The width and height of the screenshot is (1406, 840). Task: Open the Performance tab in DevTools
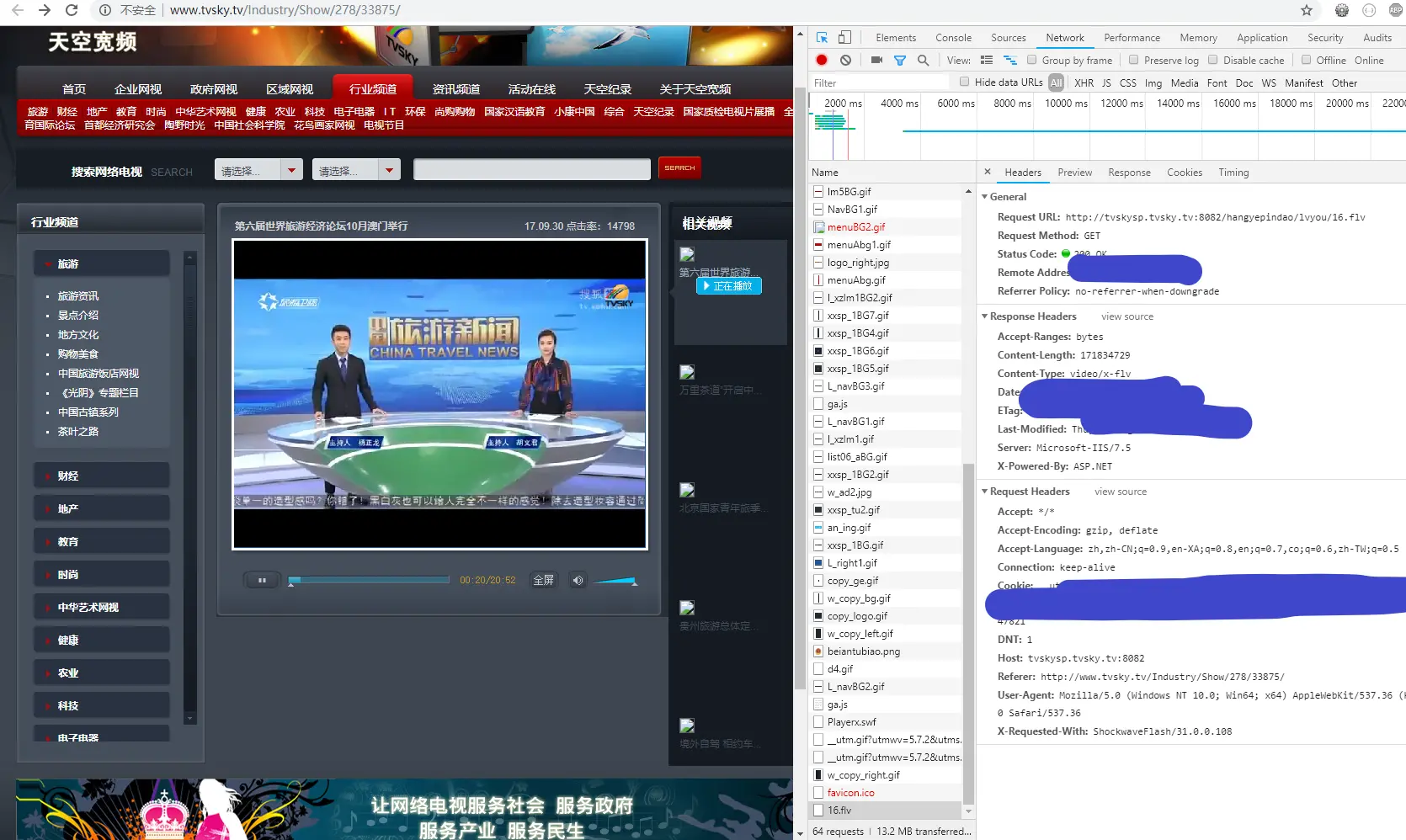click(1132, 37)
